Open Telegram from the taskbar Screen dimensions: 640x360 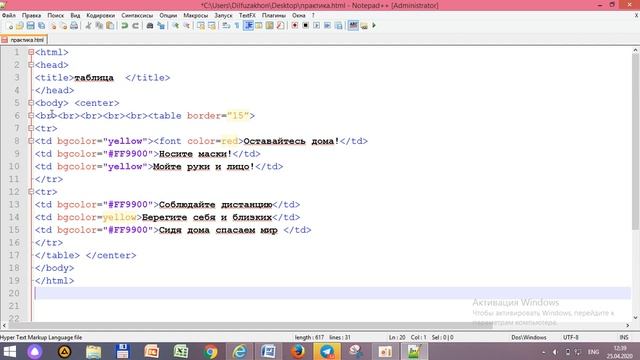coord(327,351)
